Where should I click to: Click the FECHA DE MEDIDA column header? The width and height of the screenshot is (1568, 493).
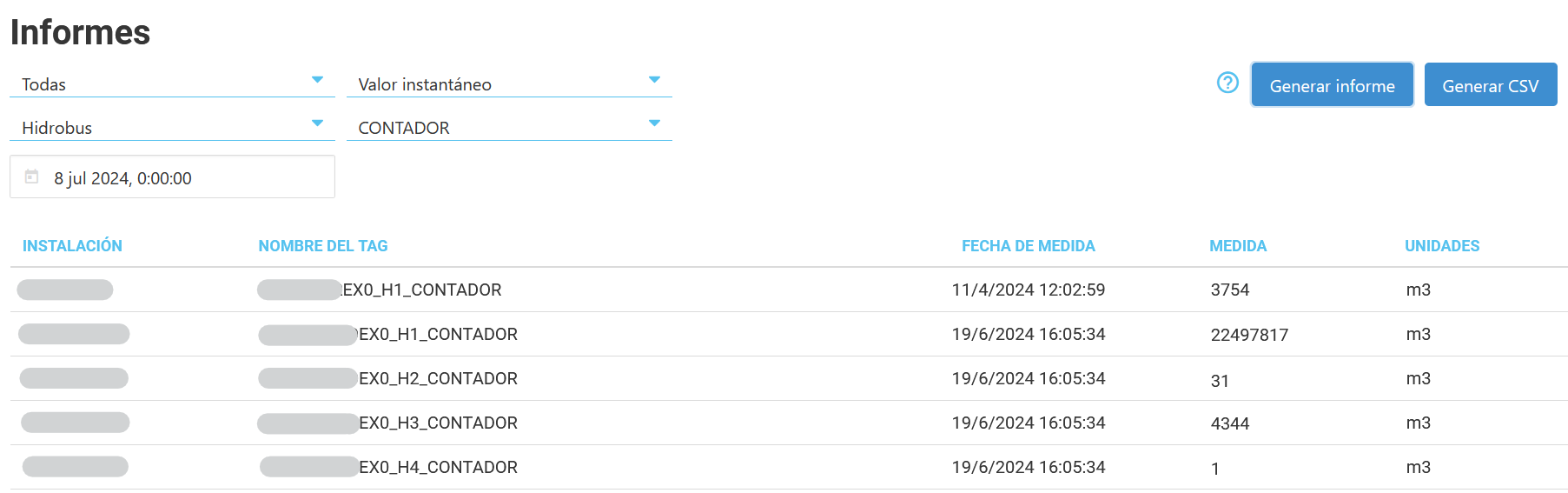point(1028,246)
